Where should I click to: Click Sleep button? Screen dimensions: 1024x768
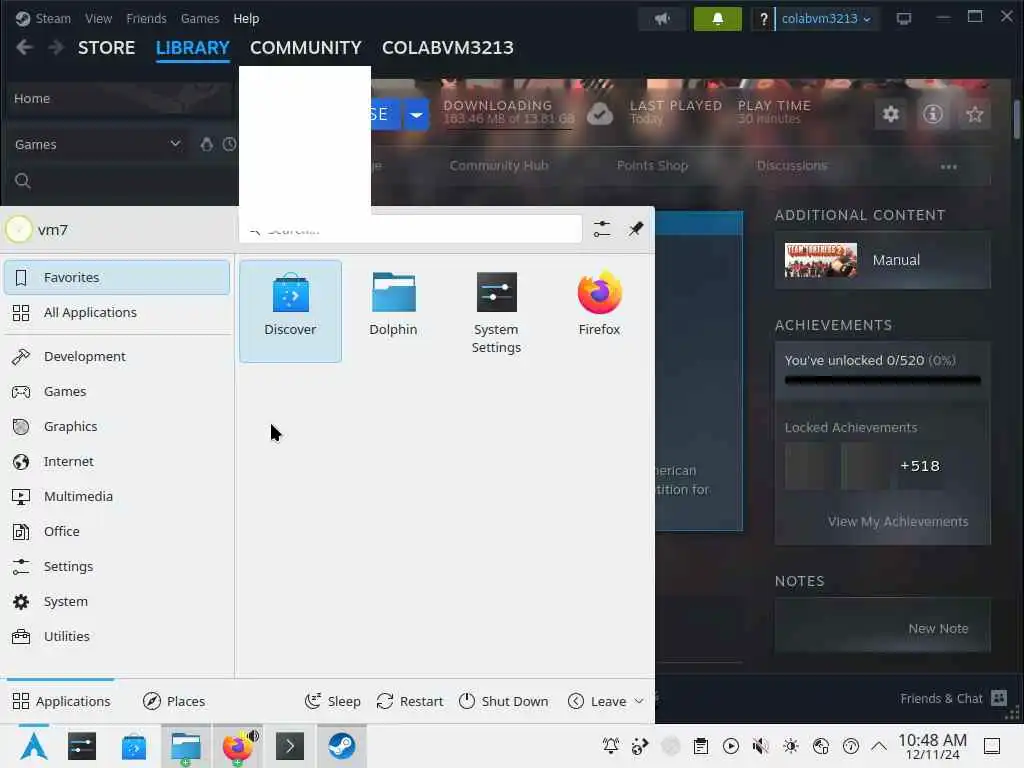click(332, 701)
